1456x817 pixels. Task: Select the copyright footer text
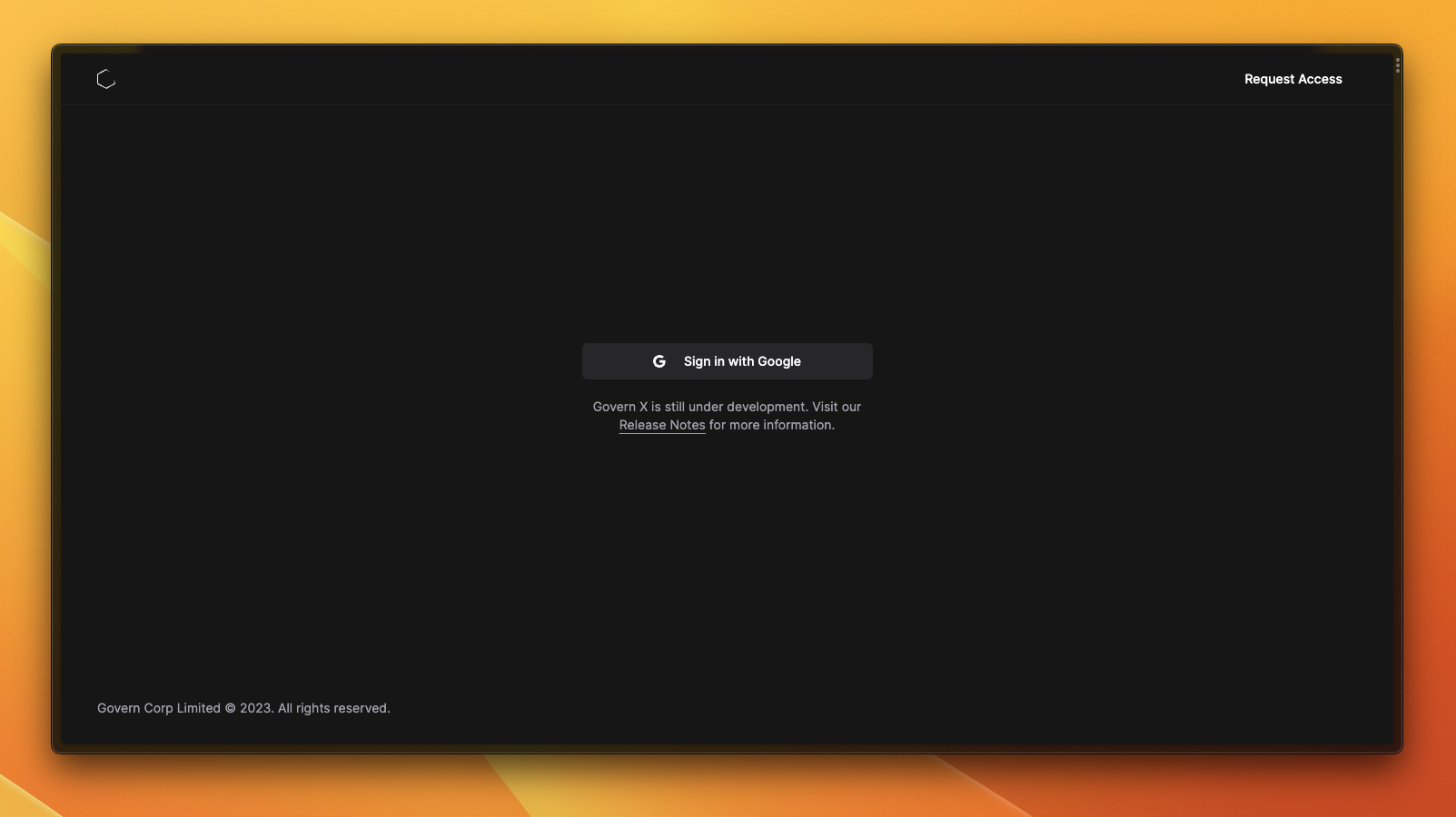coord(243,708)
